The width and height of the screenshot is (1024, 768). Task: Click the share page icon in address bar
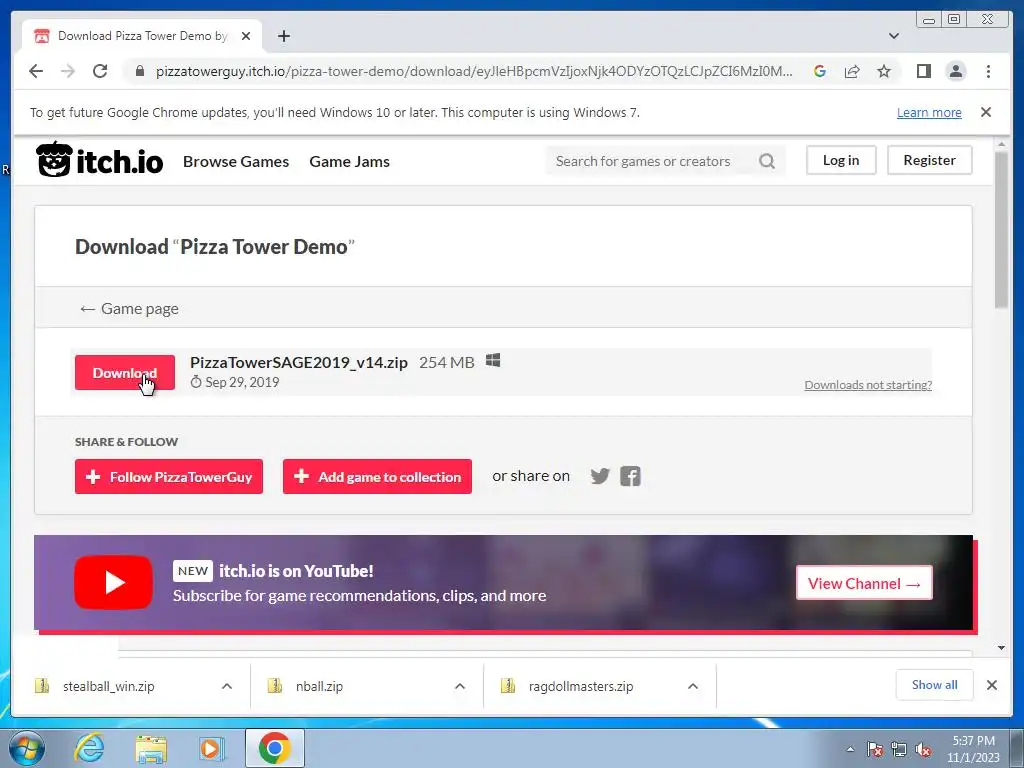click(x=852, y=71)
